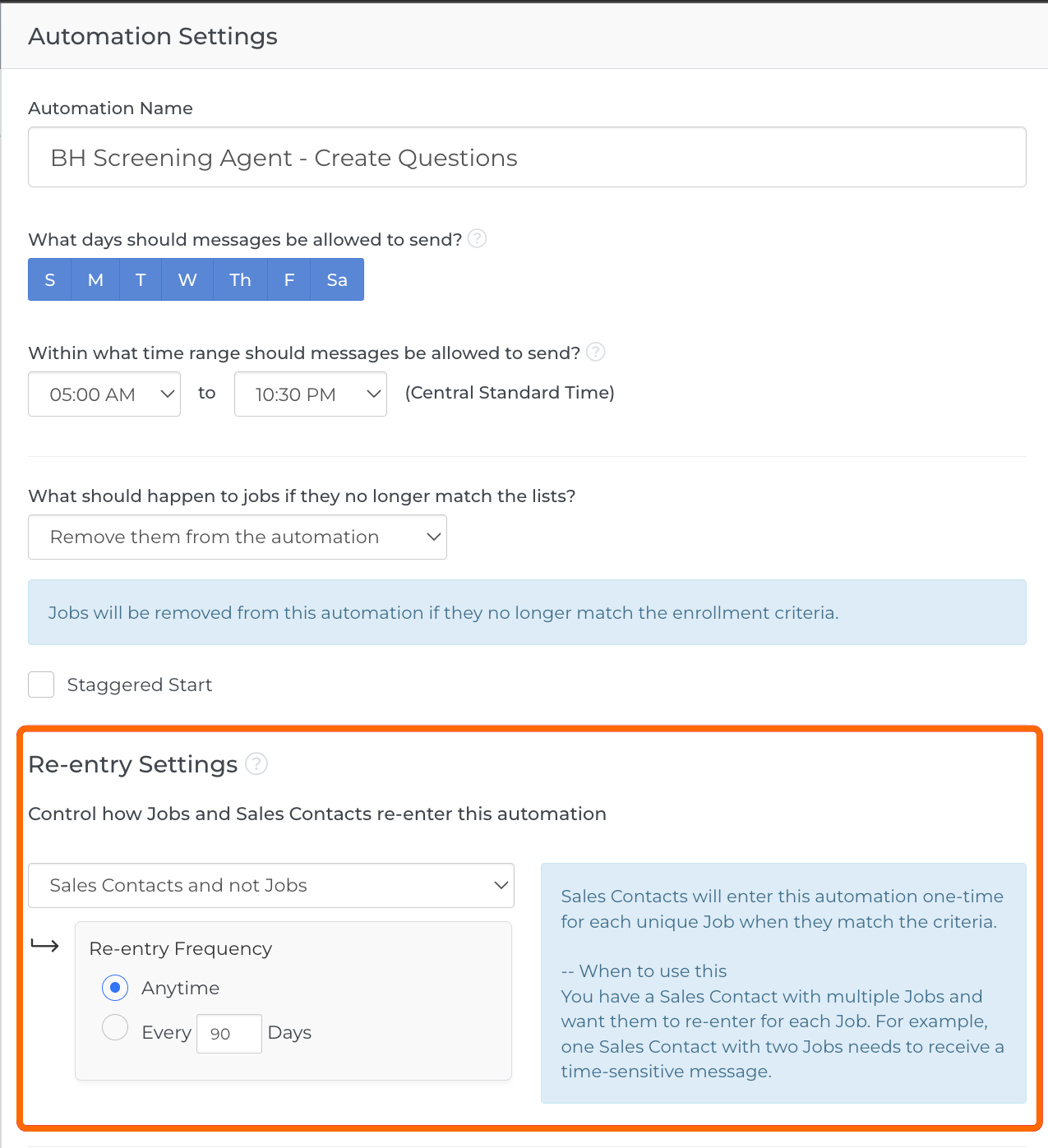Toggle Monday in allowed send days
This screenshot has width=1048, height=1148.
[95, 279]
